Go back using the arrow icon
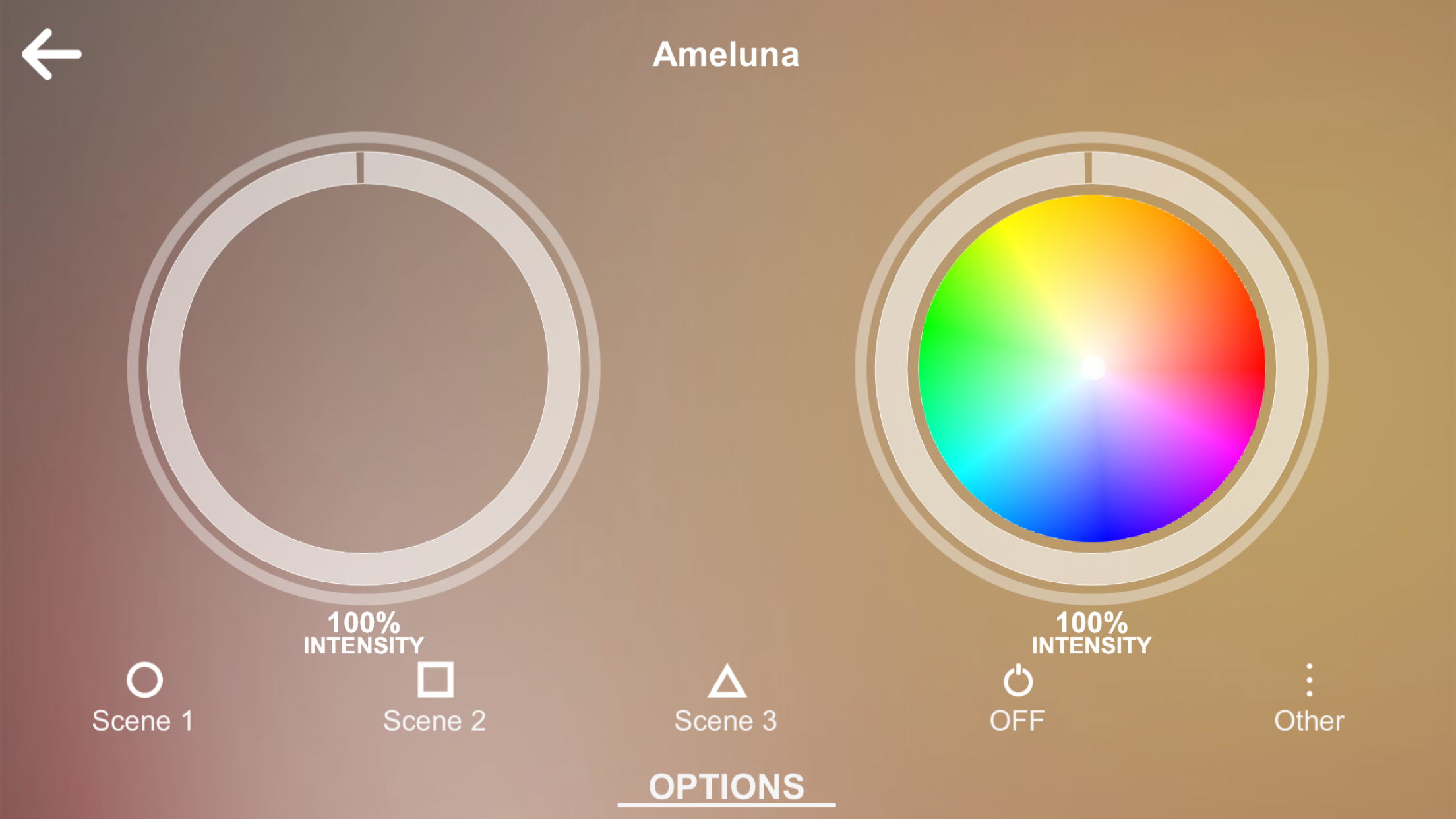Viewport: 1456px width, 819px height. point(51,54)
